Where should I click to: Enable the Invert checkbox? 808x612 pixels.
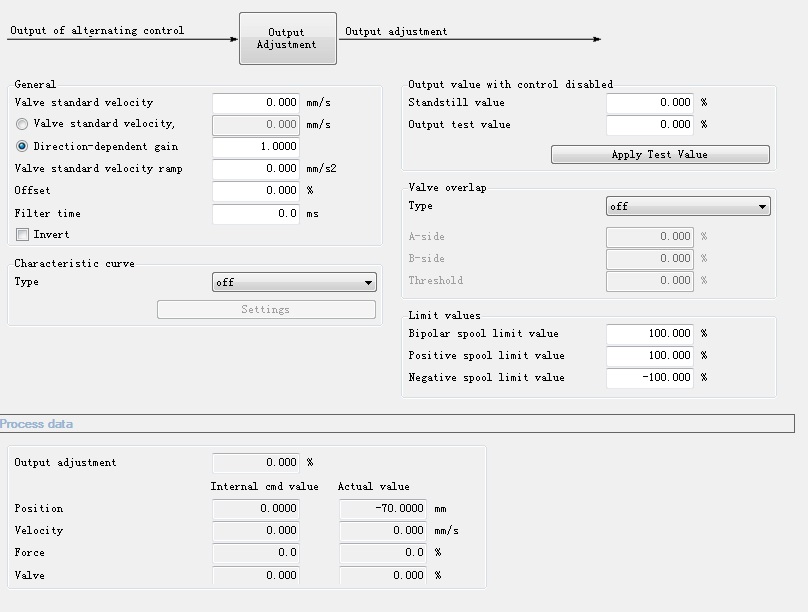[x=22, y=235]
